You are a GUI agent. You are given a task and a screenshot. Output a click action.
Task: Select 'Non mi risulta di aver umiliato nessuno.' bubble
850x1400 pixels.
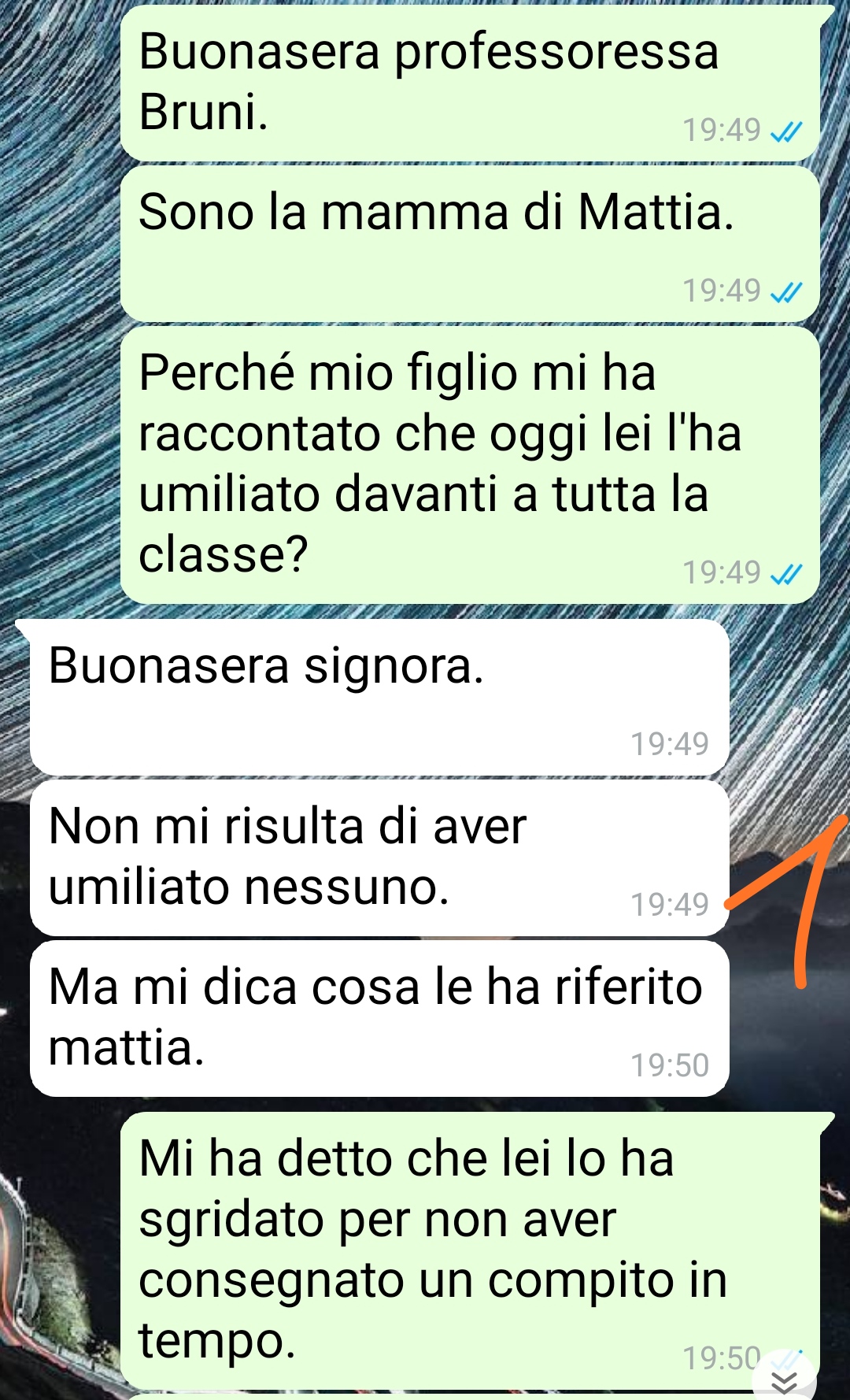[379, 857]
